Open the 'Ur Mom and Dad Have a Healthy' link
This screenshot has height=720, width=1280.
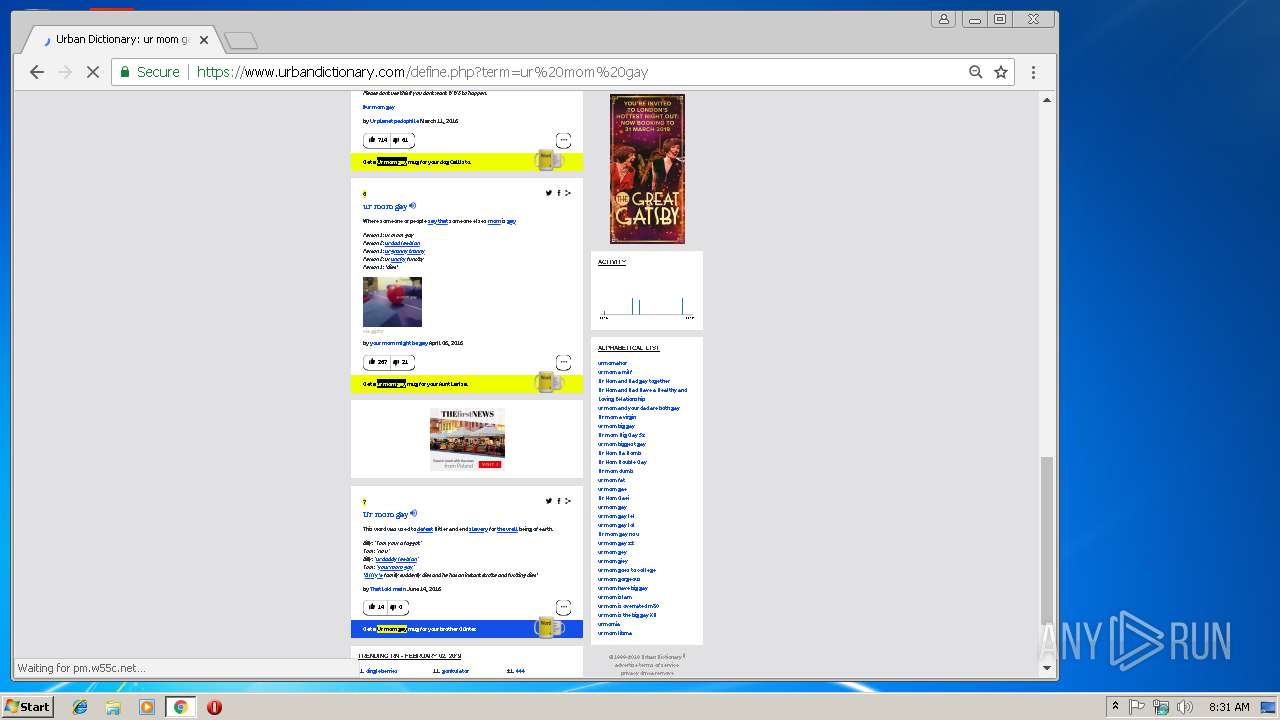642,394
